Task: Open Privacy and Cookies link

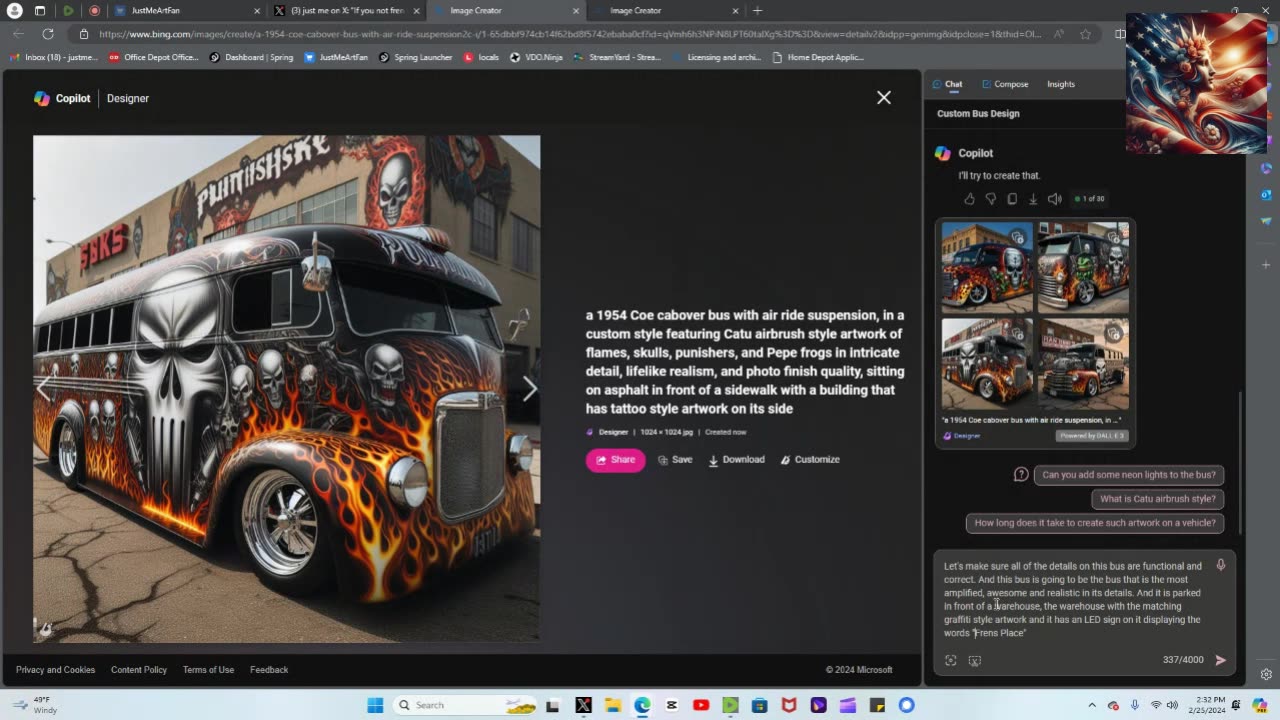Action: click(55, 670)
